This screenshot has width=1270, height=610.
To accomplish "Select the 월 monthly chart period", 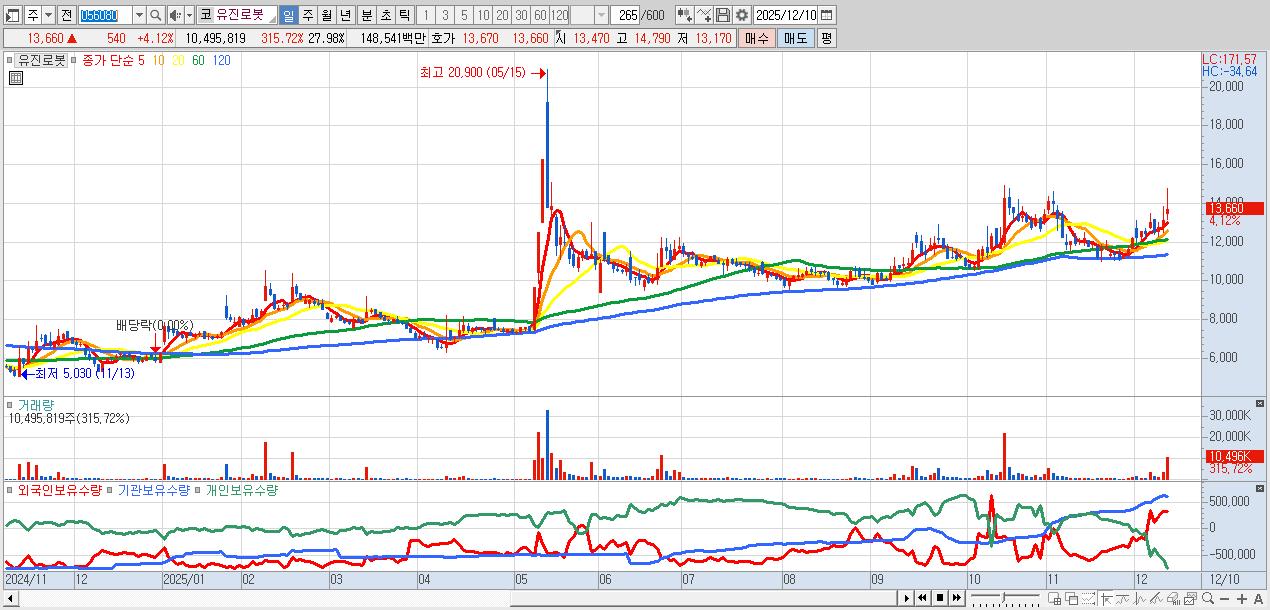I will [326, 15].
